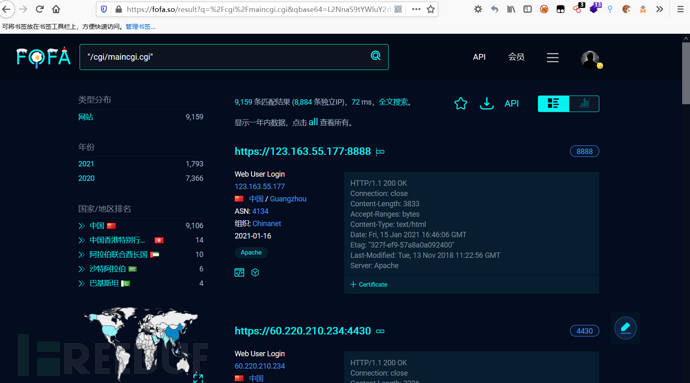Switch to list view toggle
The height and width of the screenshot is (383, 690).
coord(553,103)
